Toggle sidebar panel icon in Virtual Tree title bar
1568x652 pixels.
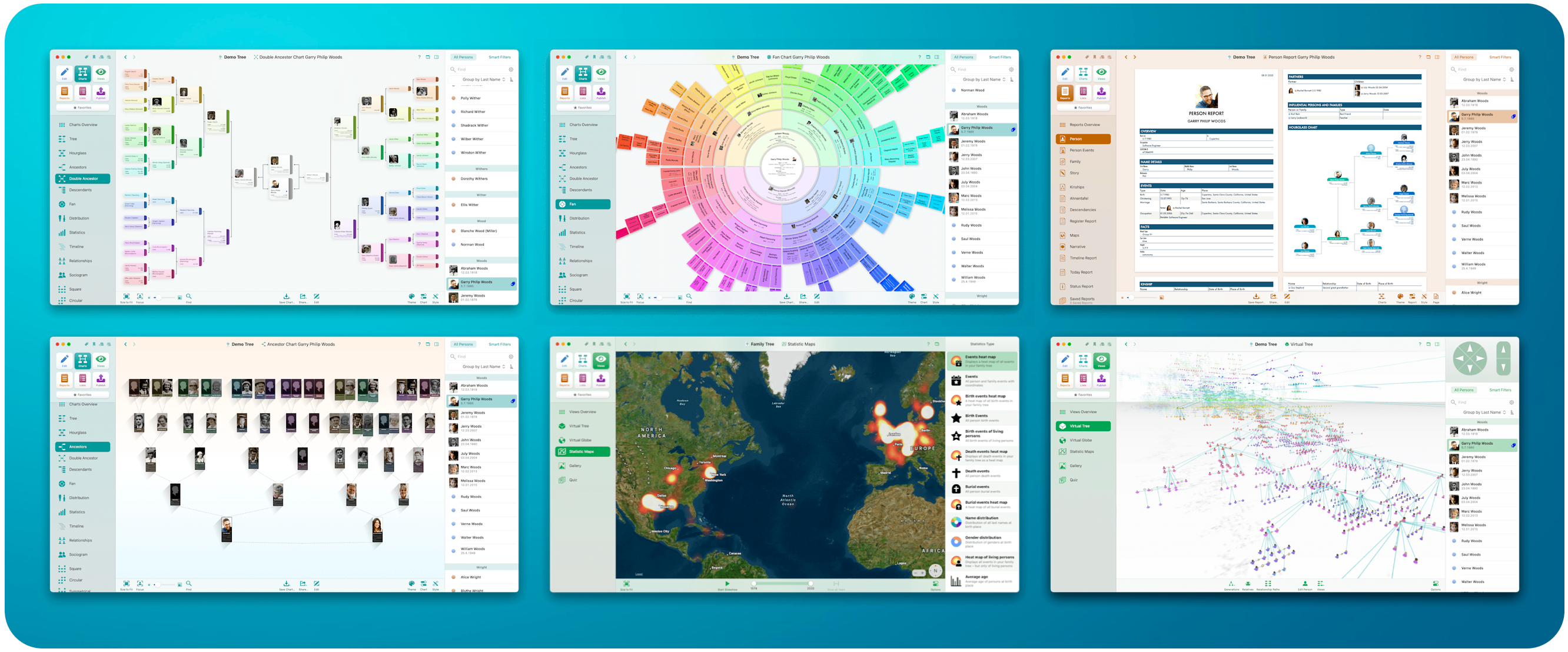[x=1437, y=344]
